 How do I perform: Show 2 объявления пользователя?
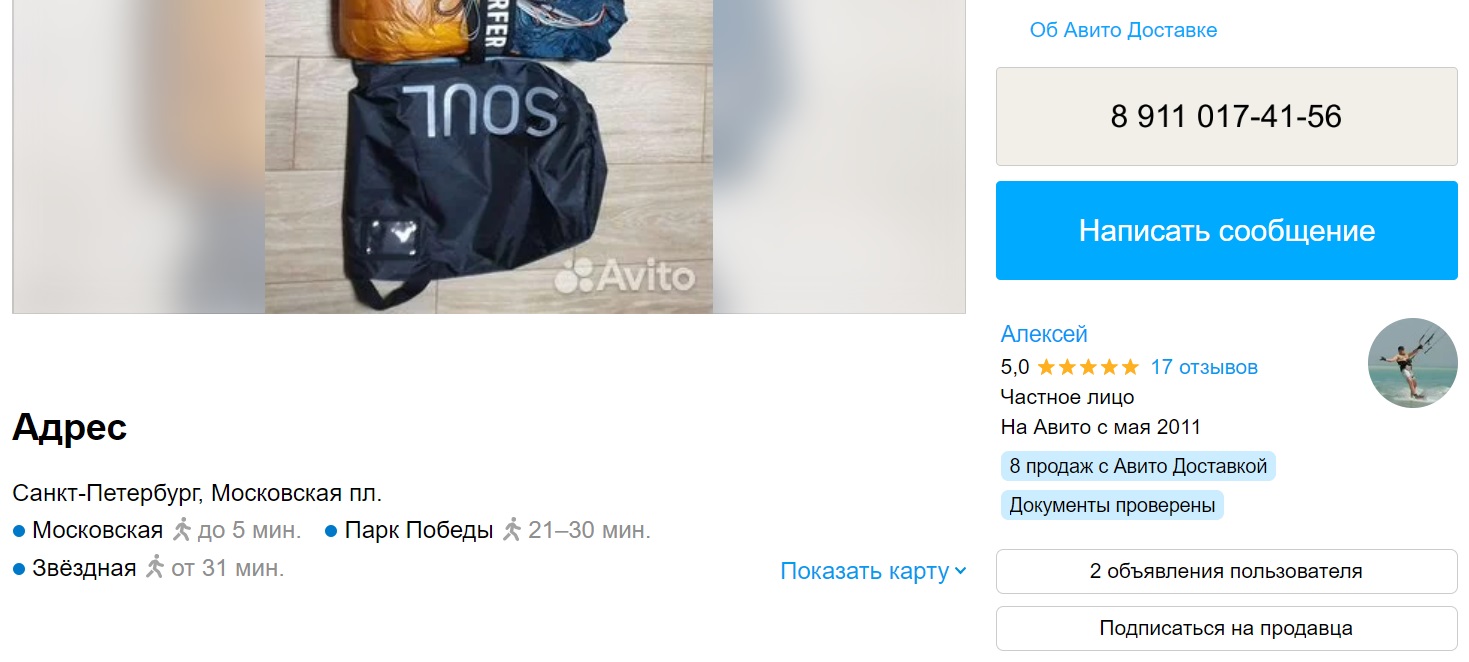point(1226,572)
